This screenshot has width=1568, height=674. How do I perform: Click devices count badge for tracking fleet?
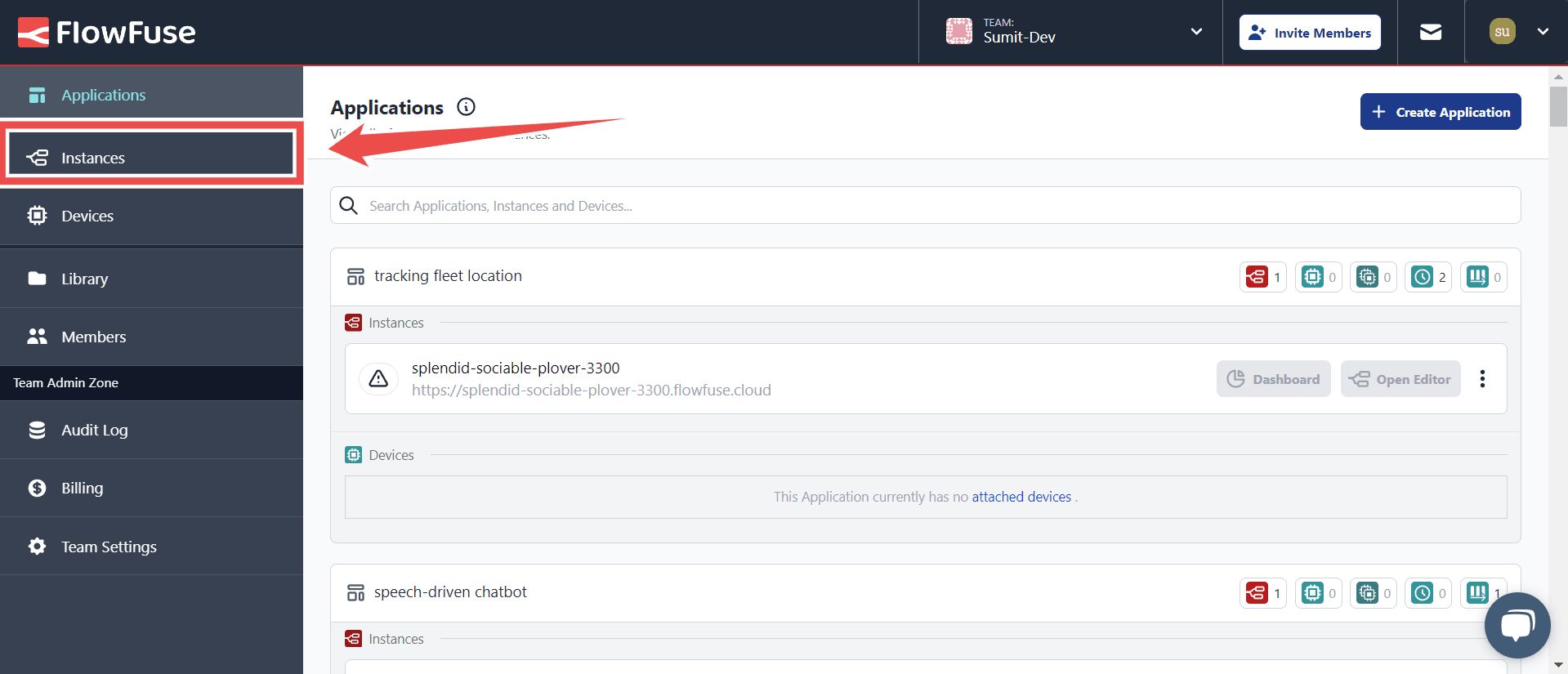pyautogui.click(x=1318, y=277)
